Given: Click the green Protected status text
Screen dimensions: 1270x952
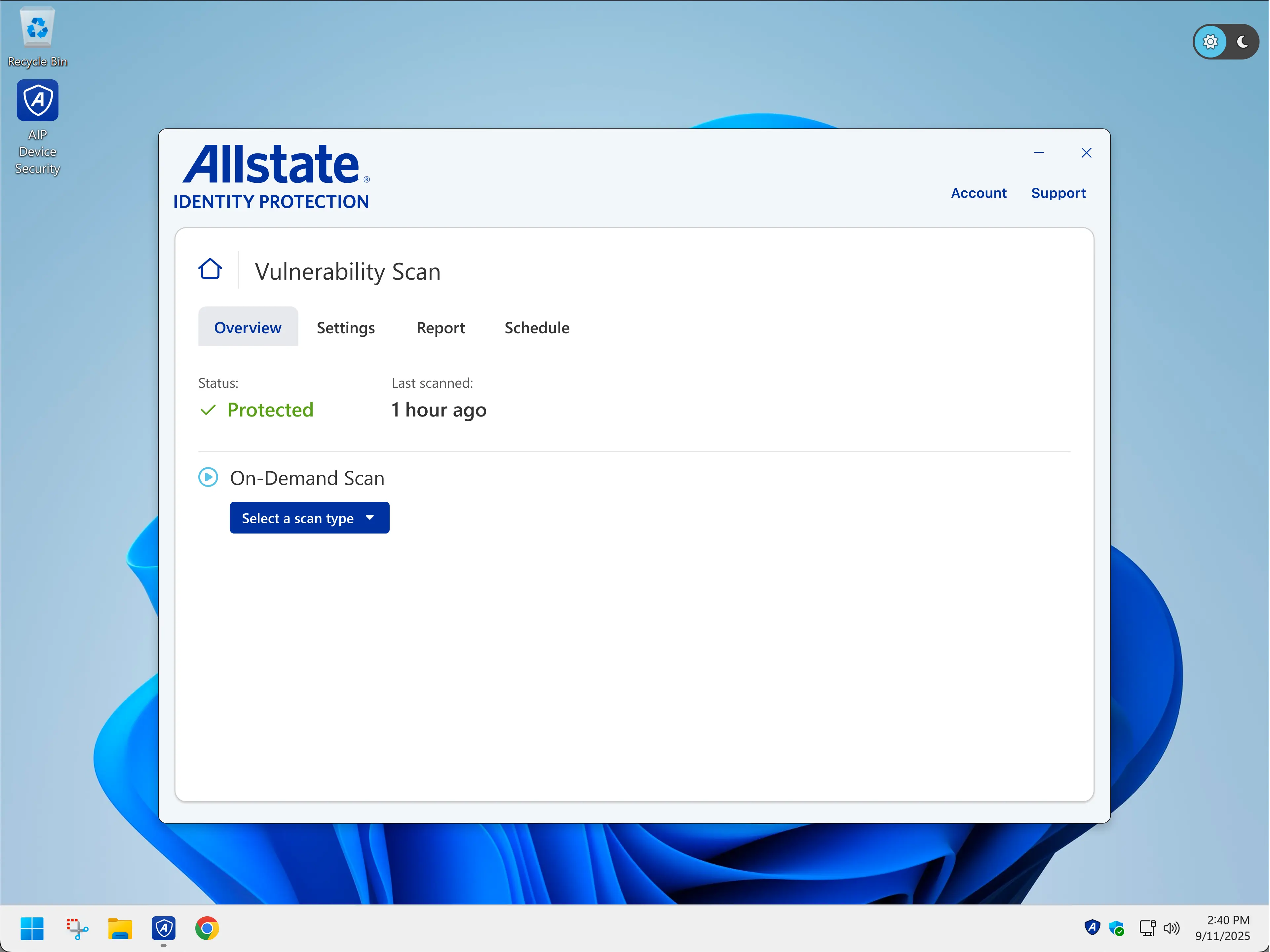Looking at the screenshot, I should pyautogui.click(x=270, y=410).
